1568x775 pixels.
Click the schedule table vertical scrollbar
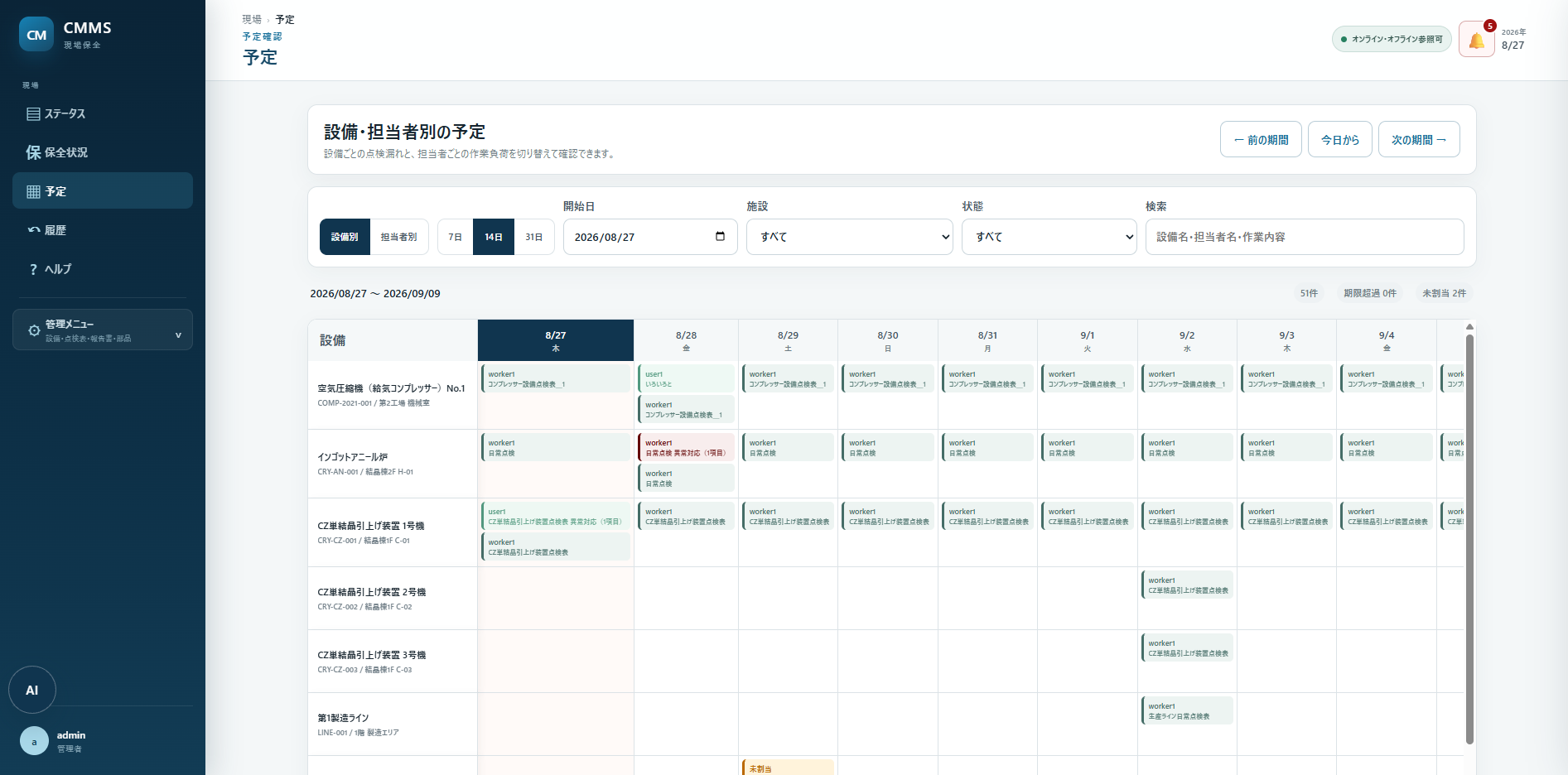tap(1469, 538)
